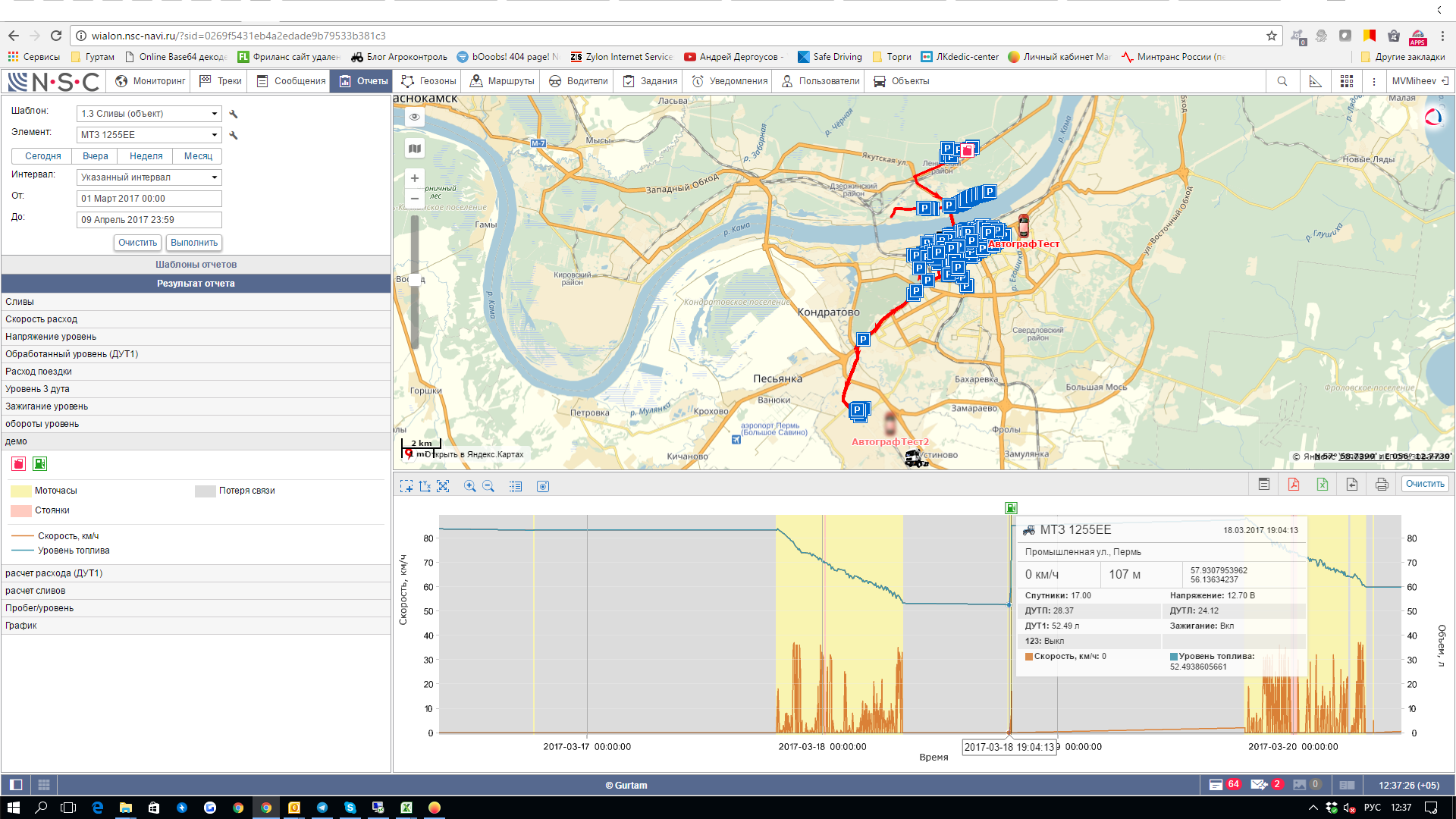This screenshot has height=819, width=1456.
Task: Zoom out on chart
Action: point(488,487)
